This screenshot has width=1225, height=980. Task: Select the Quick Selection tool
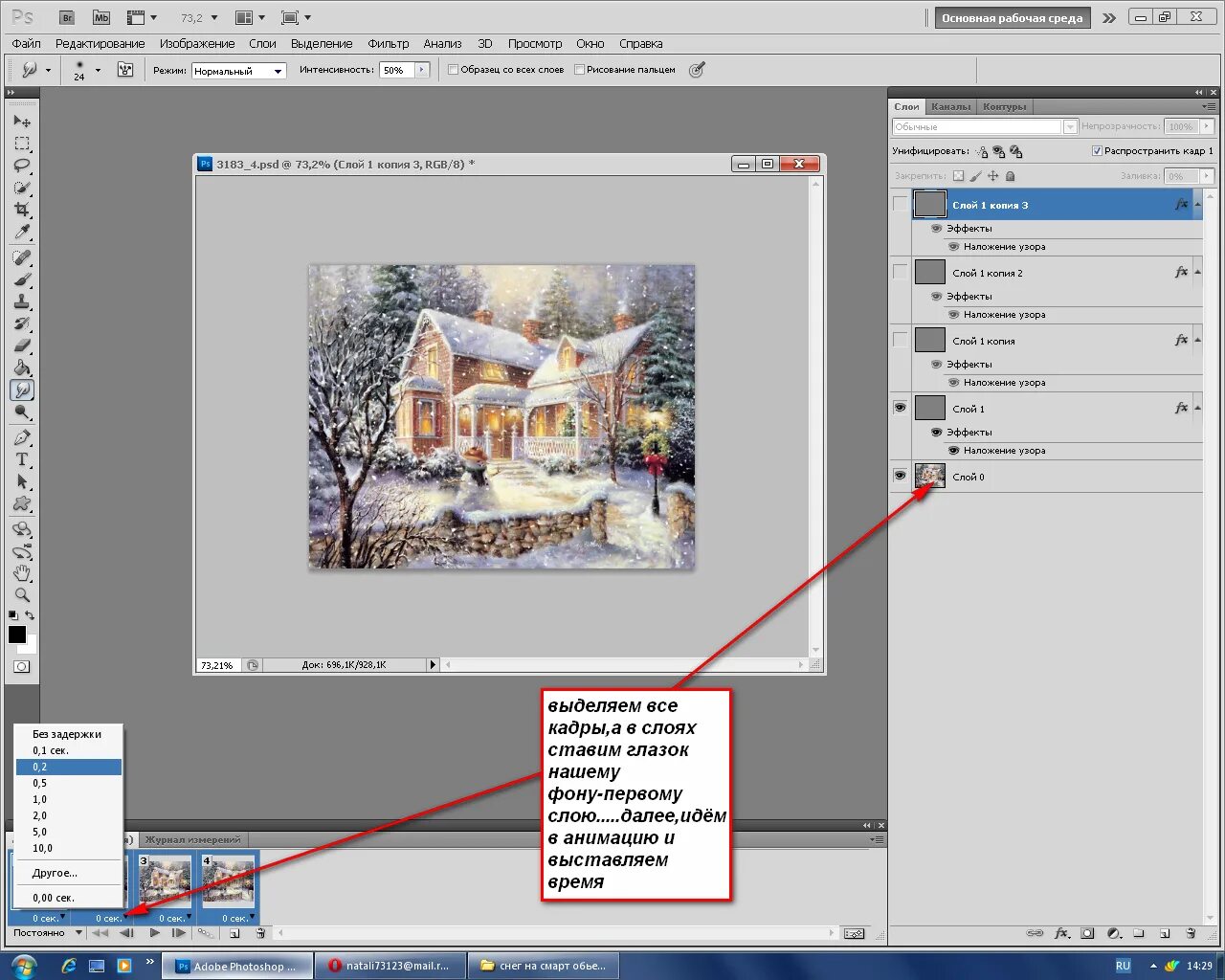tap(22, 188)
